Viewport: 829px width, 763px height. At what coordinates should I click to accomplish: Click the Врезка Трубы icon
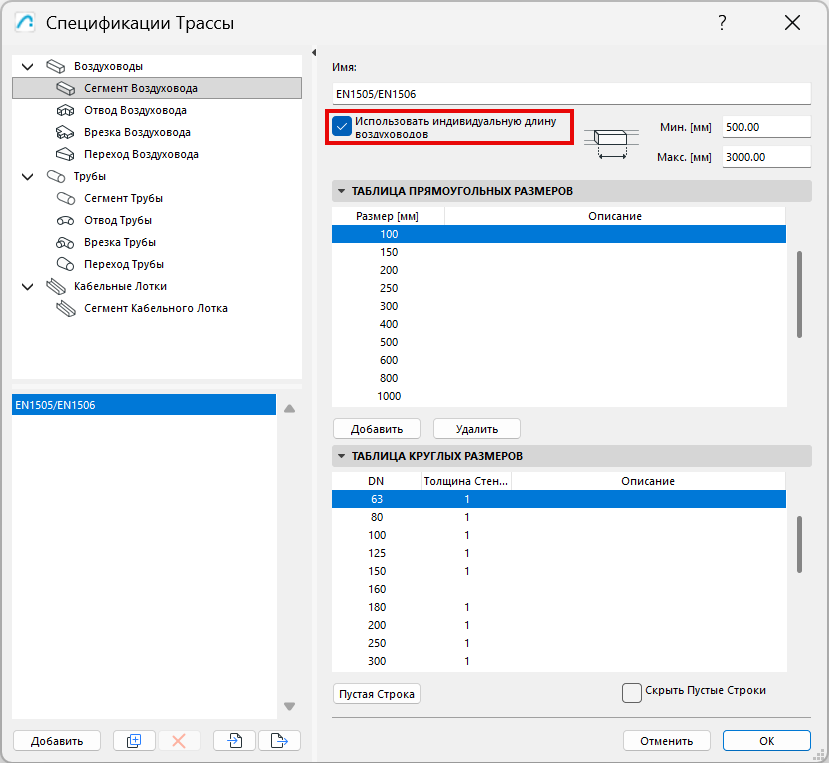66,243
